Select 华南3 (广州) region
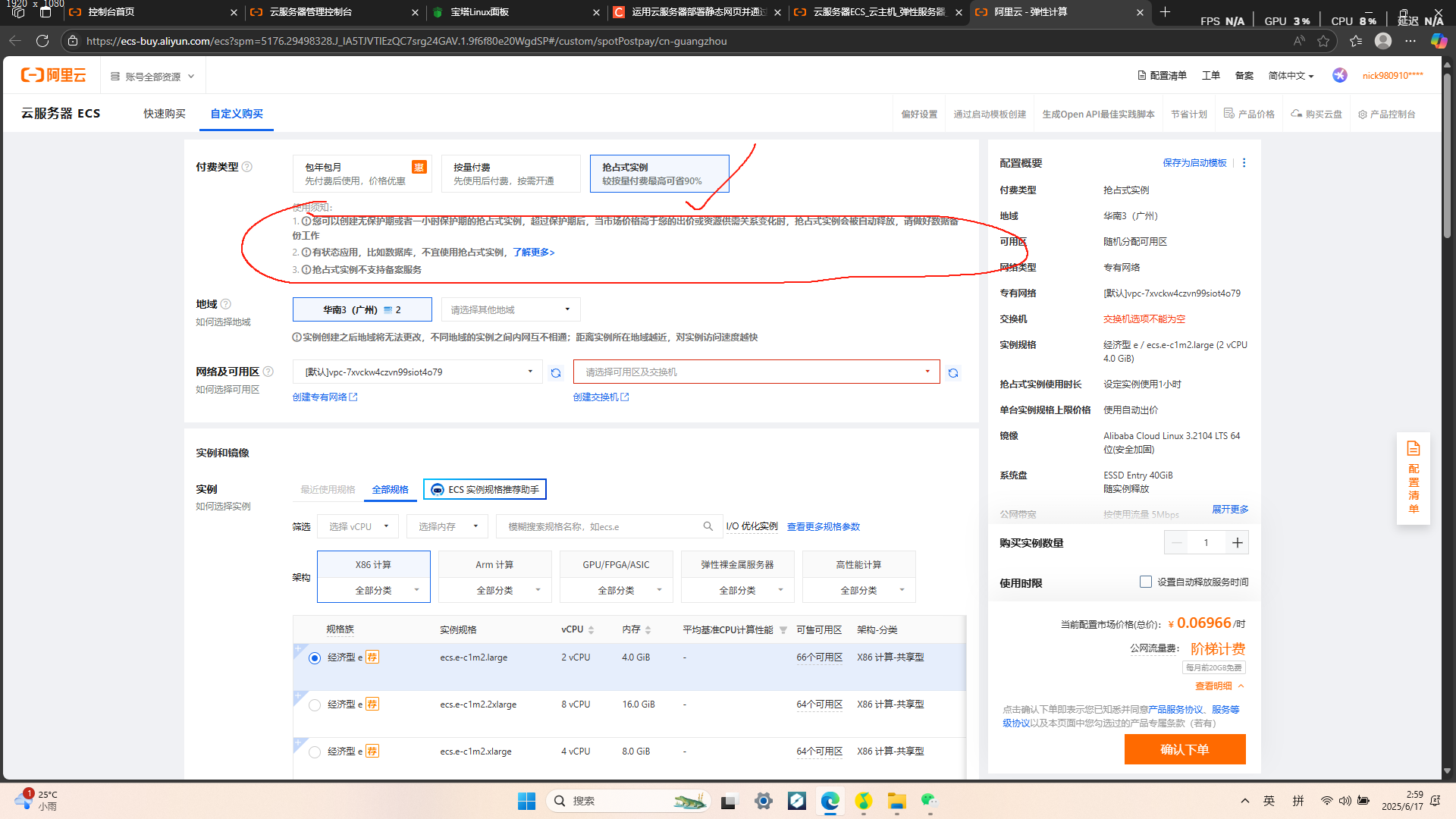The image size is (1456, 819). pyautogui.click(x=362, y=309)
